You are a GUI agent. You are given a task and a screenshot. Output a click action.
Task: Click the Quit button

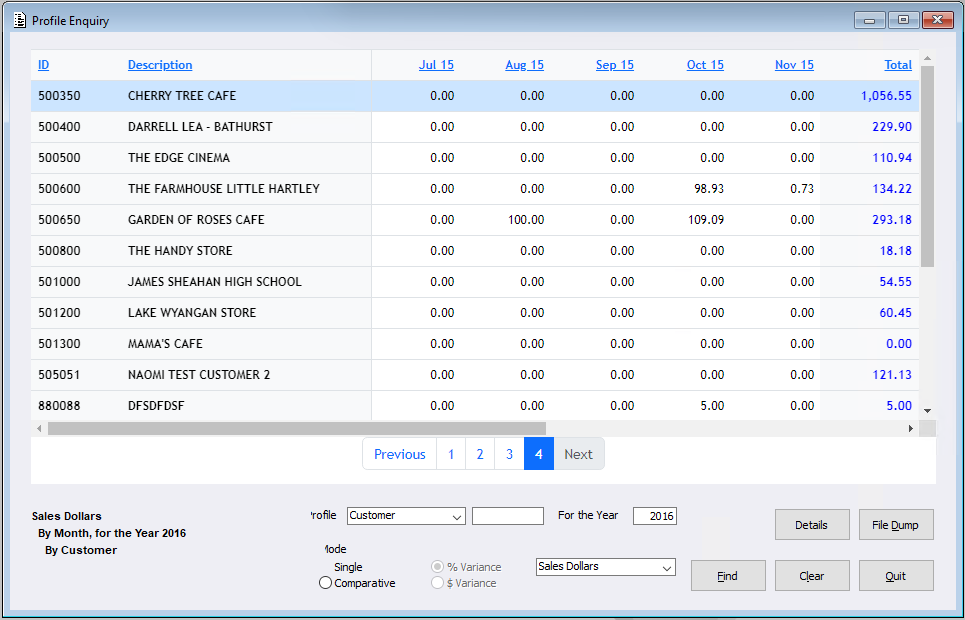pyautogui.click(x=896, y=576)
